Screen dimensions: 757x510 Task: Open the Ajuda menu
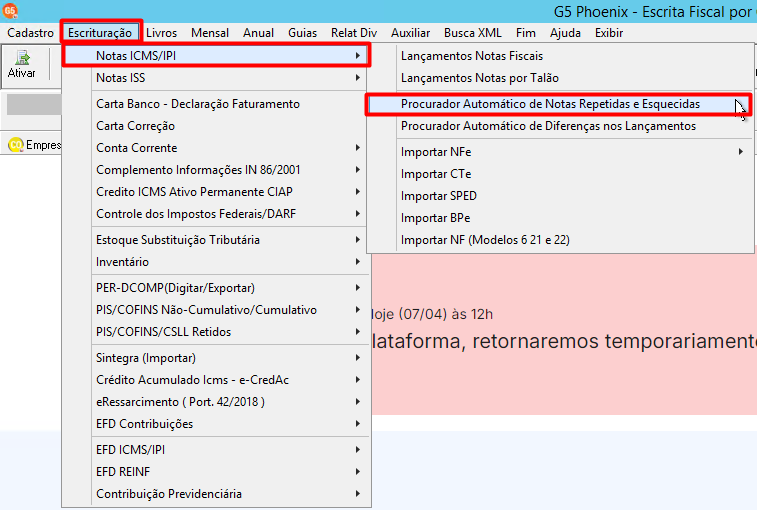pos(565,33)
